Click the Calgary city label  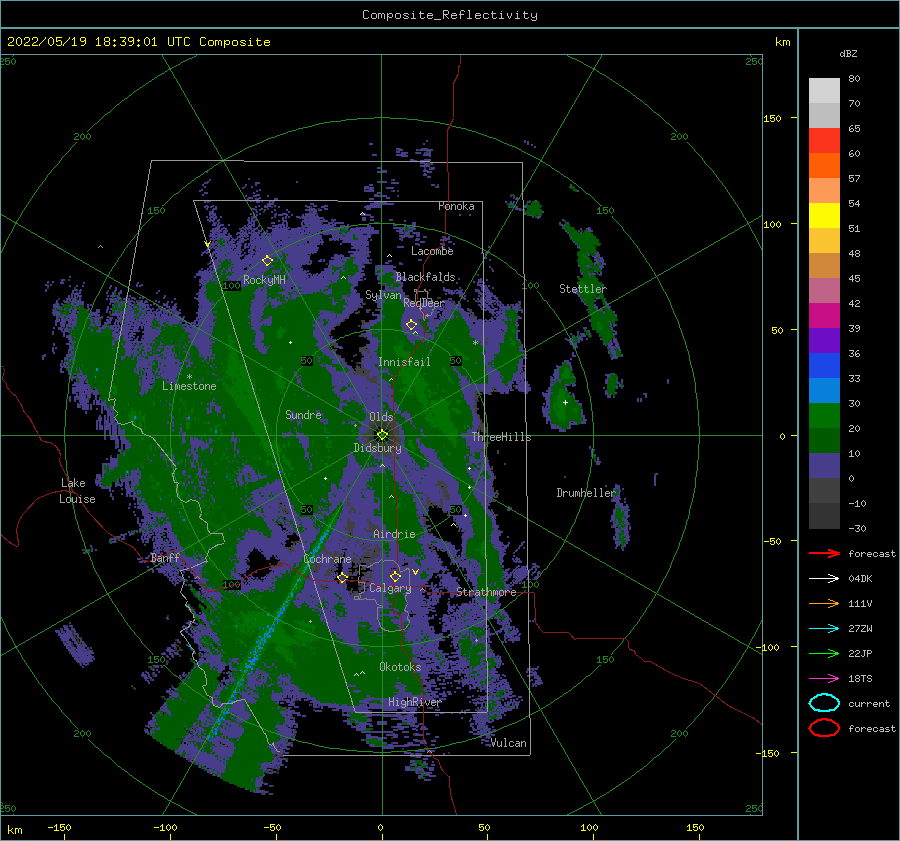pyautogui.click(x=390, y=588)
